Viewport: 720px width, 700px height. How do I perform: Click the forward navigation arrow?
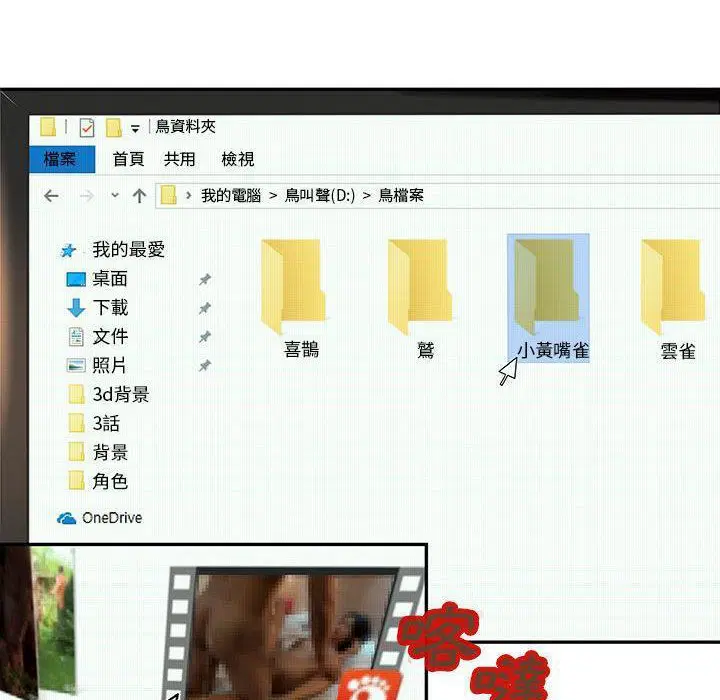click(x=86, y=196)
